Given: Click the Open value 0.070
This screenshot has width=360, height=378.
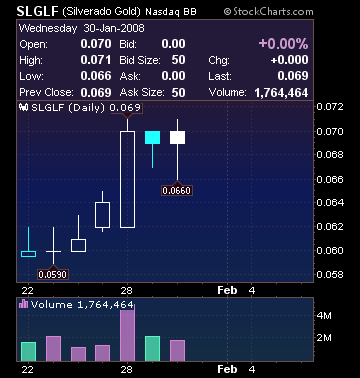Looking at the screenshot, I should [96, 44].
